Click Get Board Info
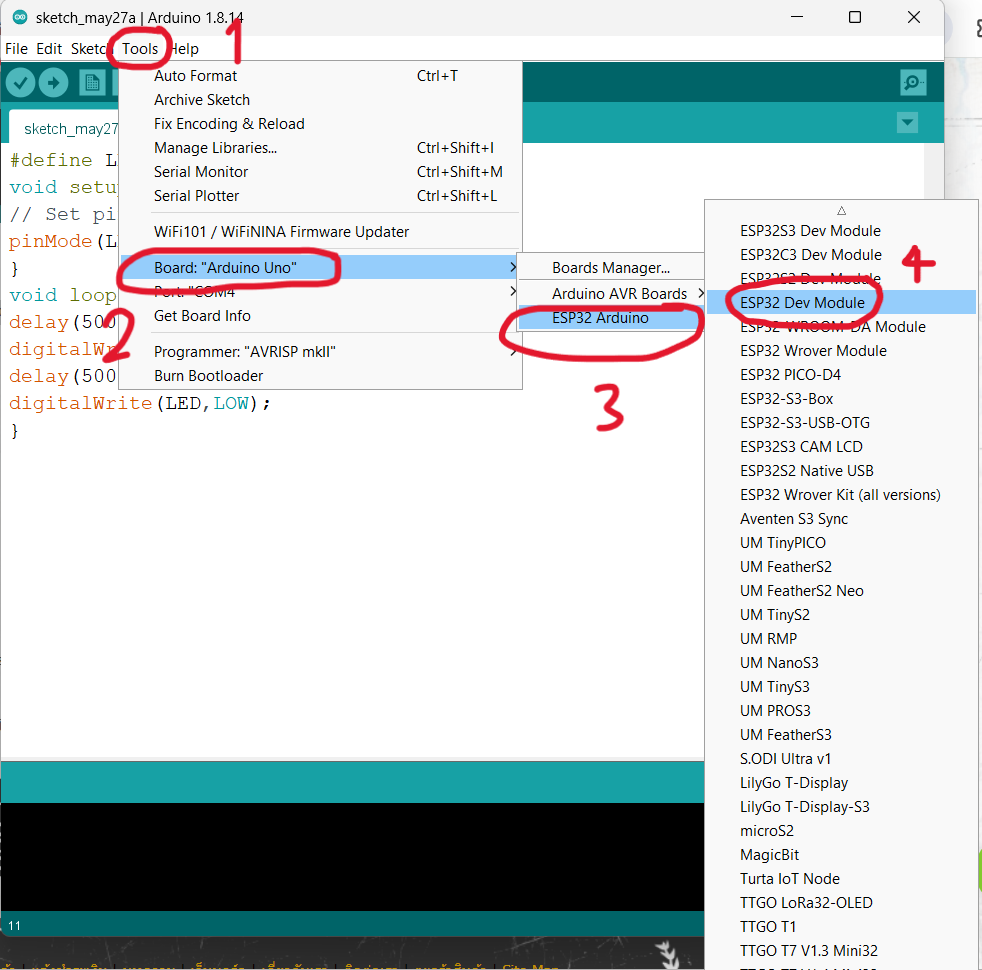 tap(321, 316)
